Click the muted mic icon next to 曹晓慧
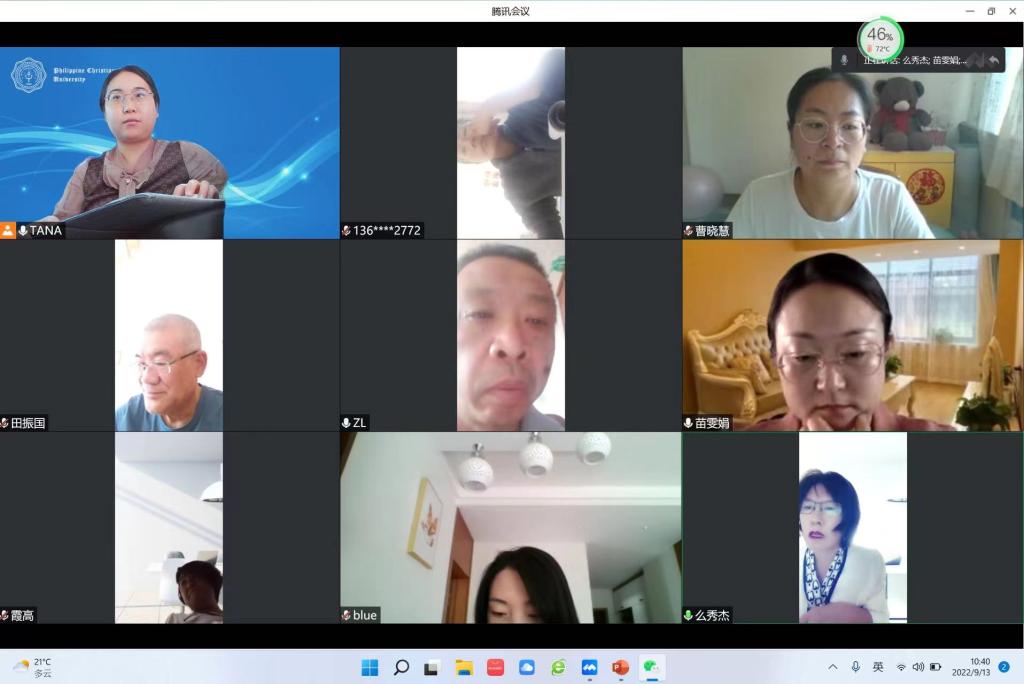The width and height of the screenshot is (1024, 684). (689, 231)
